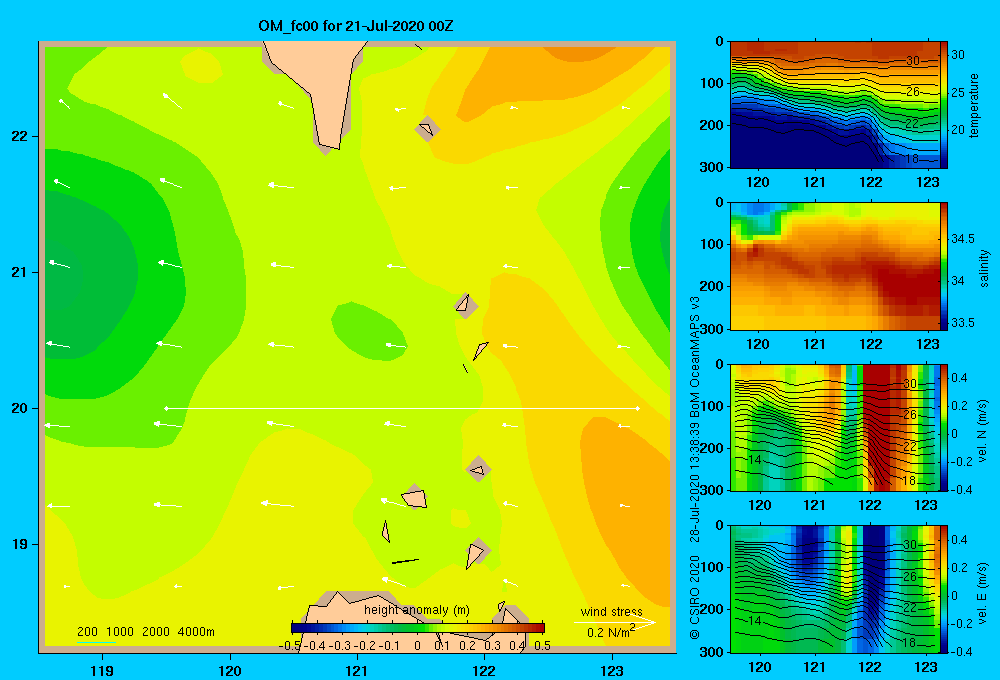
Task: Click the '0.2 N/m2' wind stress value
Action: click(611, 632)
